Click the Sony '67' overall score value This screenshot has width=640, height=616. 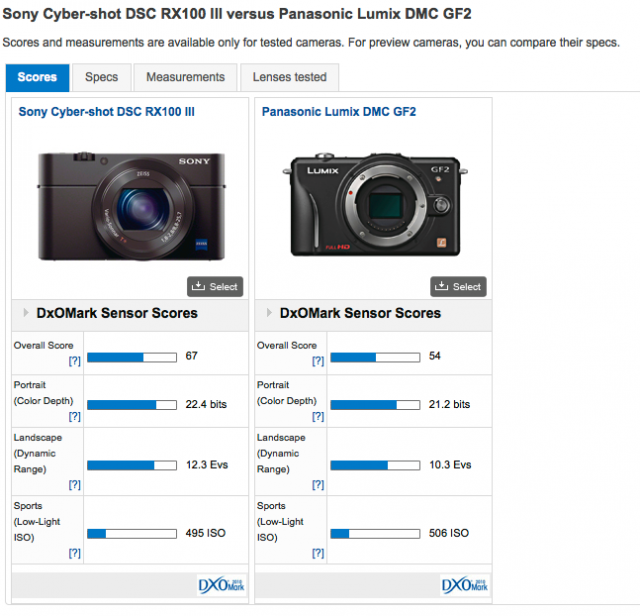click(x=191, y=356)
